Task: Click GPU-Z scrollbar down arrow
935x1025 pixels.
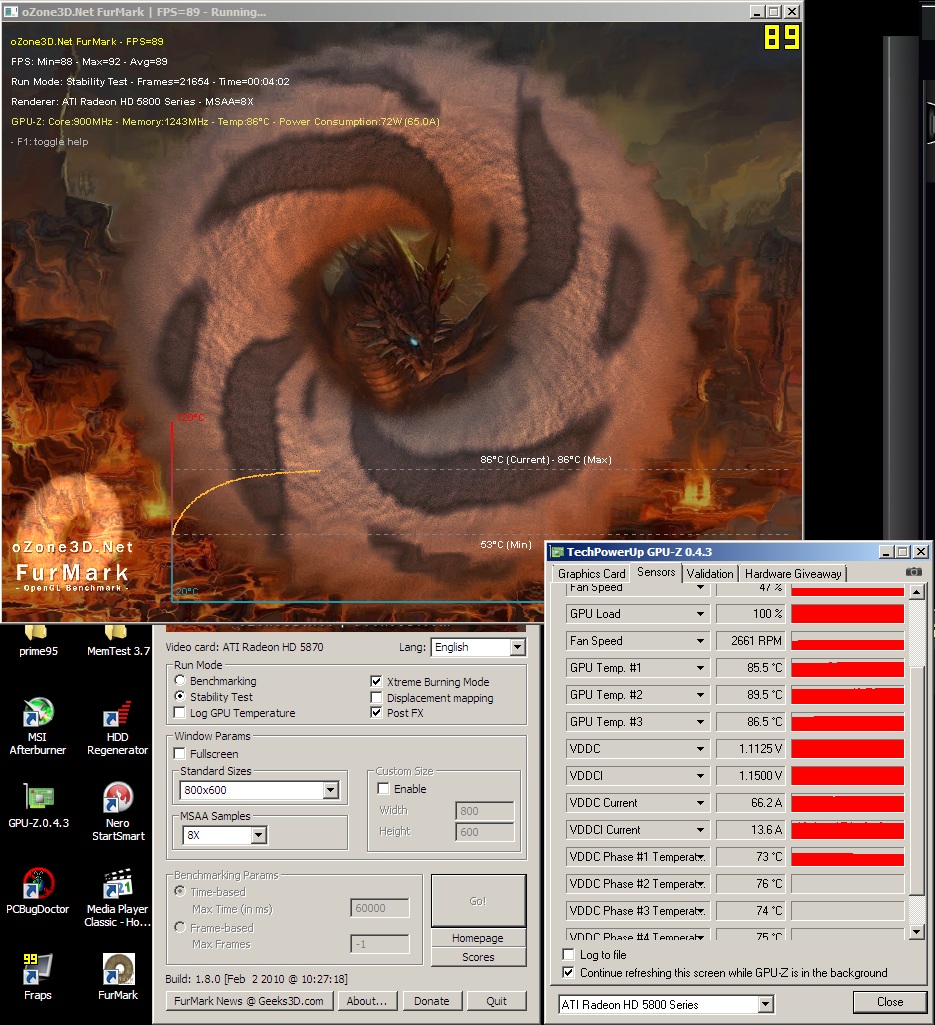Action: (x=917, y=932)
